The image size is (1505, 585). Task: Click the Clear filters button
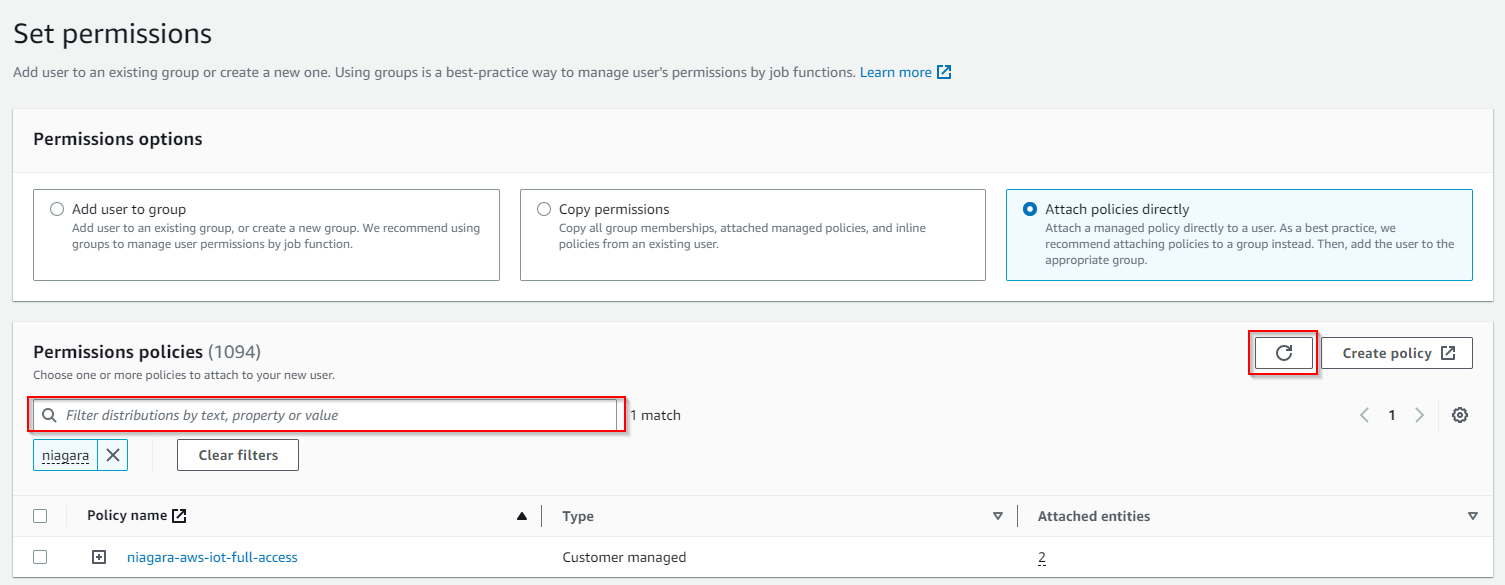(237, 455)
